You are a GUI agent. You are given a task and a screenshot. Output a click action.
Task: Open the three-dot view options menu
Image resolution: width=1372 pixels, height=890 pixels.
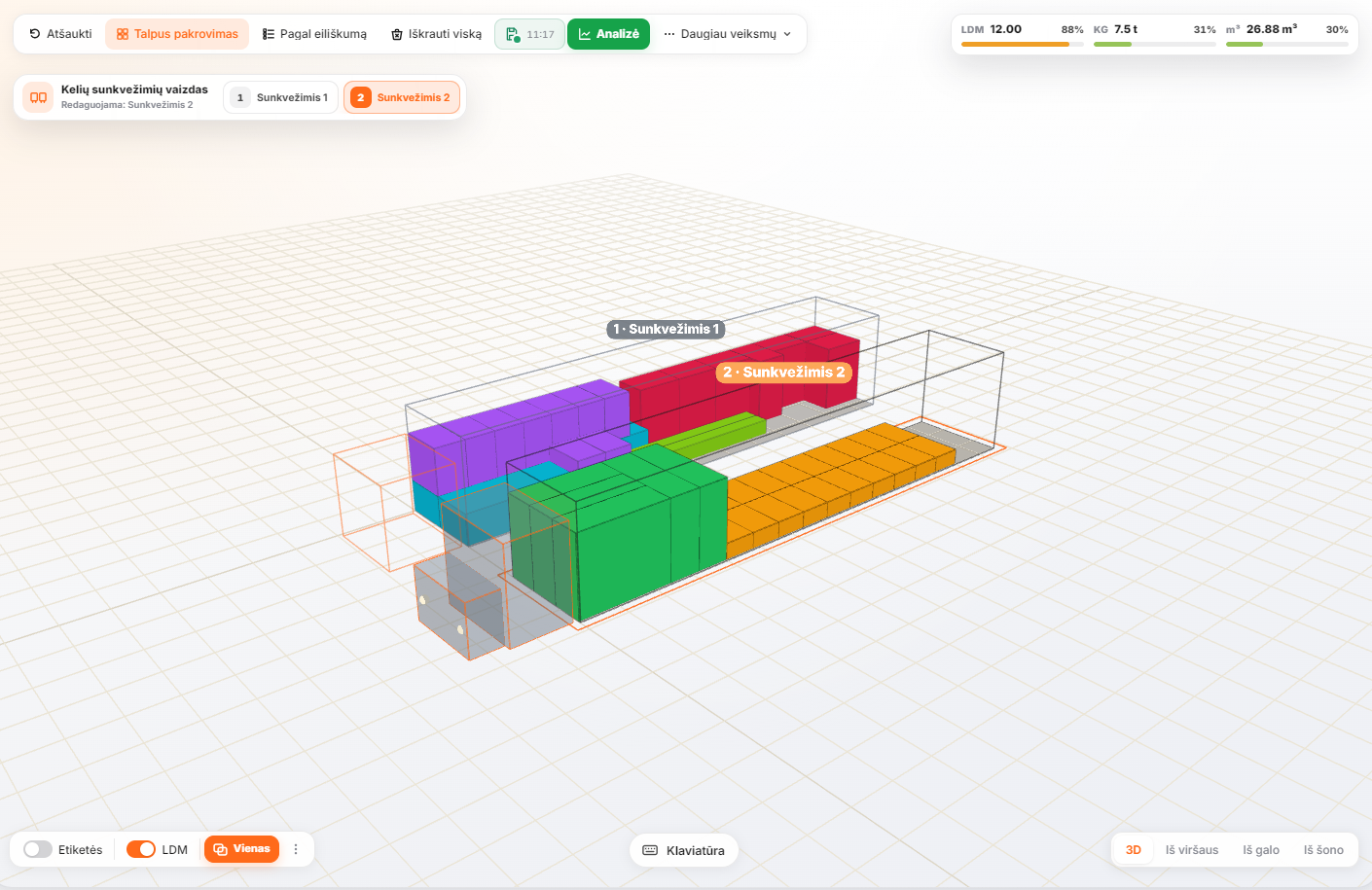pos(296,849)
